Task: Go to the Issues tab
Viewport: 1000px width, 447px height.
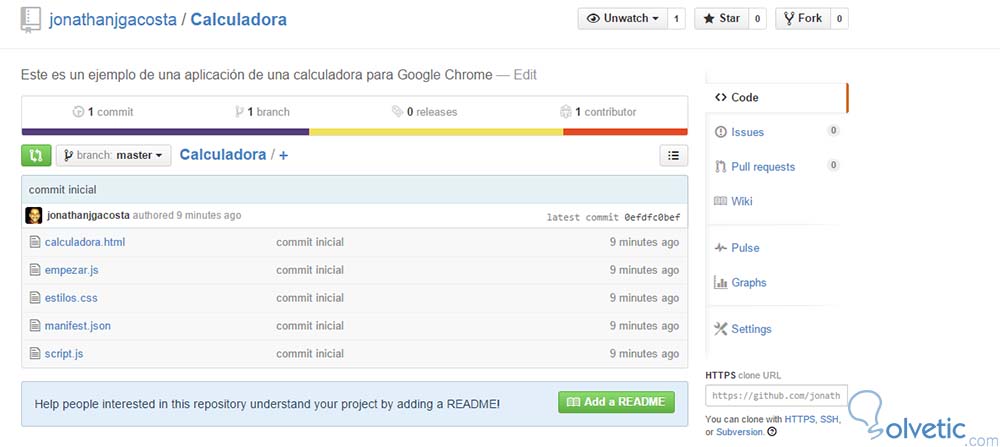Action: point(747,132)
